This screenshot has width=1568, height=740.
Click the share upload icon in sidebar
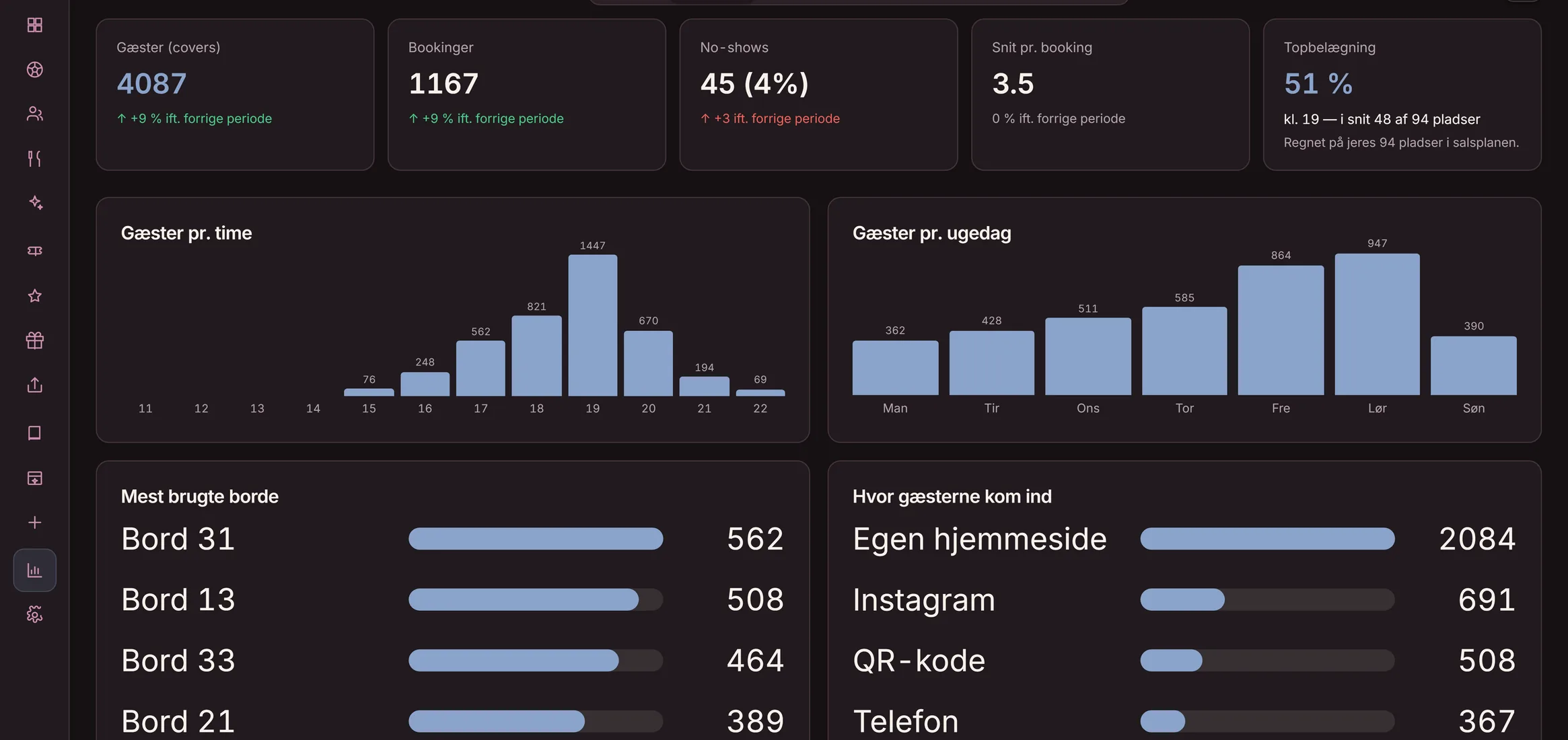pos(34,385)
